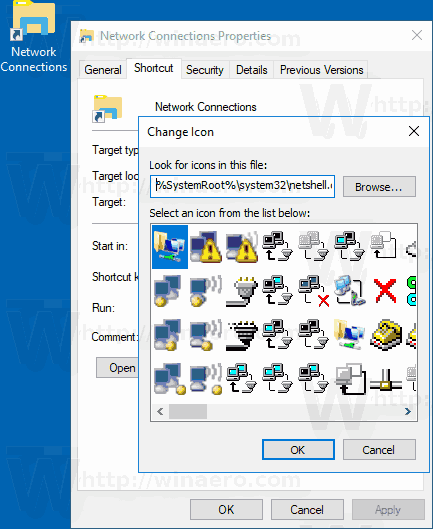Select the folder with network icon in third row

click(349, 334)
